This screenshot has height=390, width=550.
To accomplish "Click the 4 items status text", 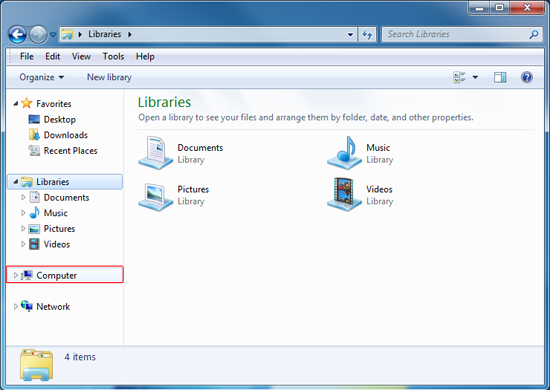I will [x=80, y=357].
